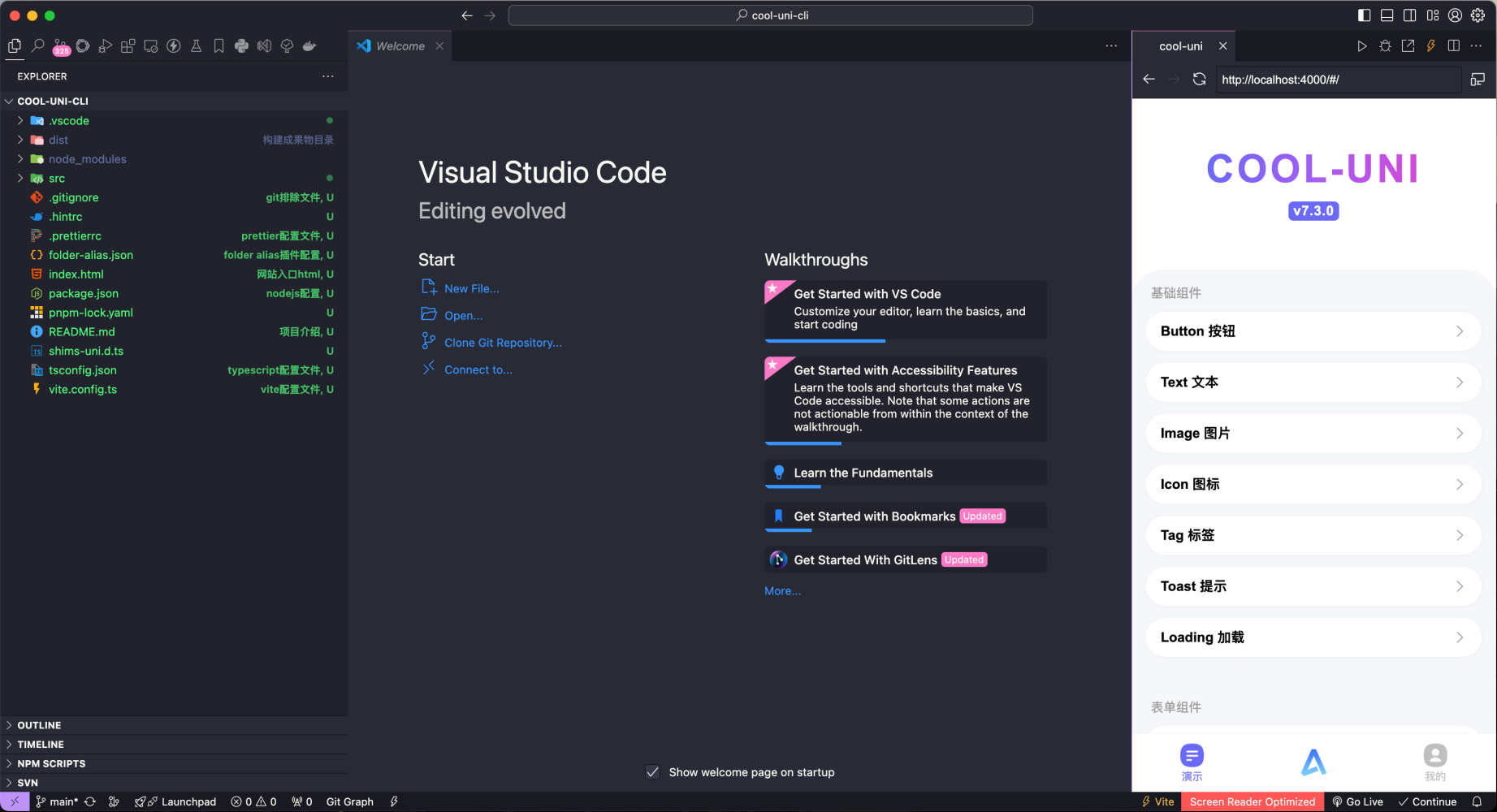
Task: Open the Bookmarks icon in activity bar
Action: coord(218,46)
